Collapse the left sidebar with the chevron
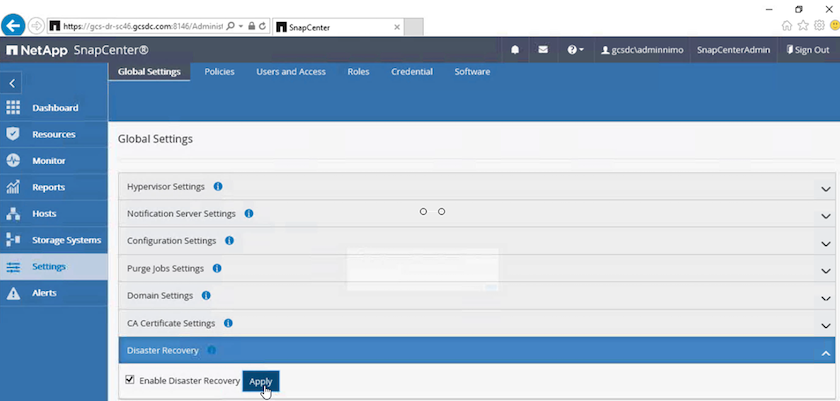 12,83
